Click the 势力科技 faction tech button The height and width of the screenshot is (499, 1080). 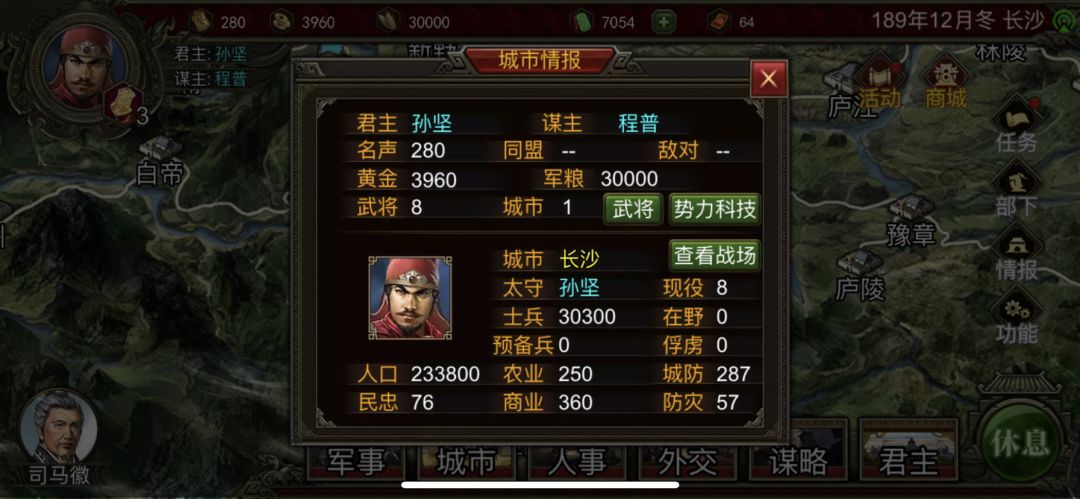tap(714, 208)
